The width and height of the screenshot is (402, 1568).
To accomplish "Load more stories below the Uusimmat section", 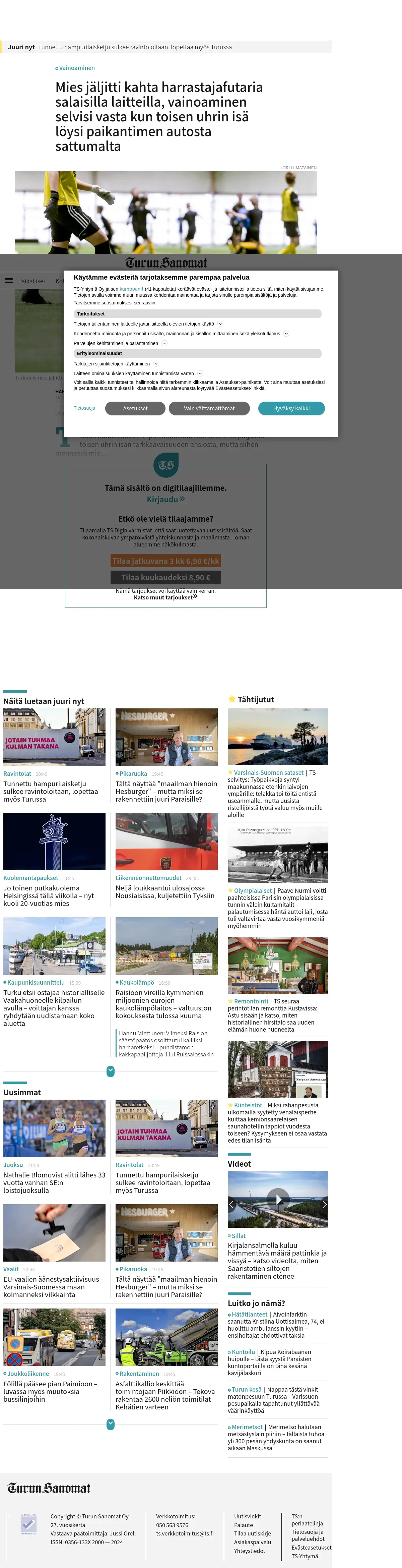I will pyautogui.click(x=110, y=1424).
